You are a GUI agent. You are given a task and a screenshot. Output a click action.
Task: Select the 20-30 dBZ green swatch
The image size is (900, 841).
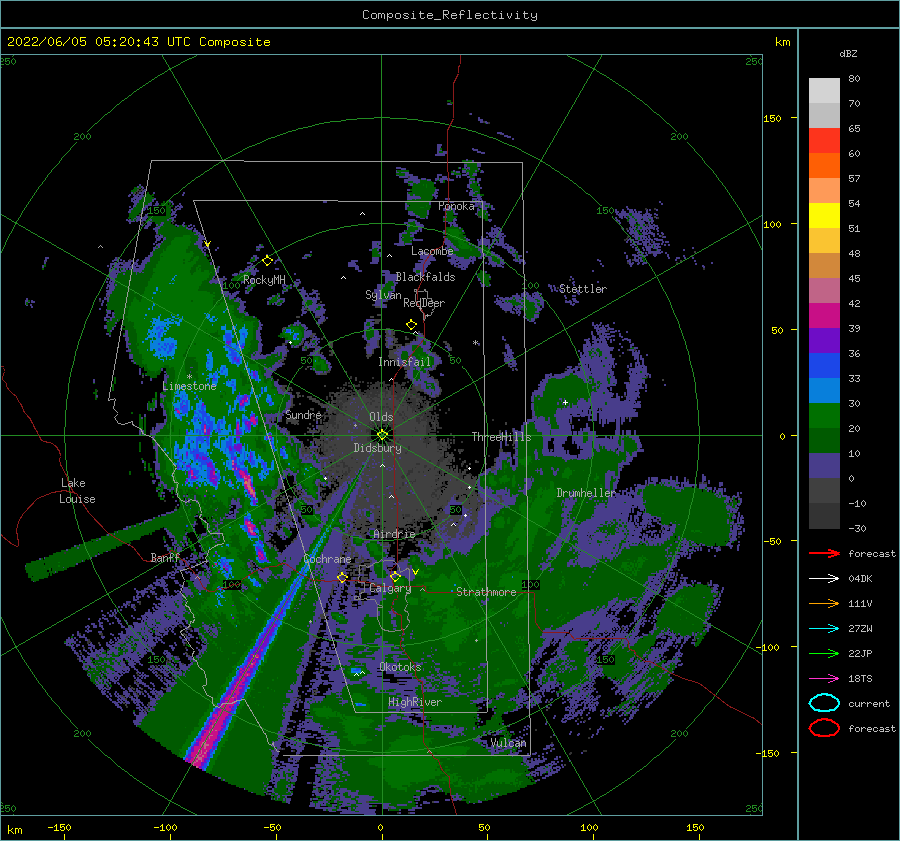point(824,415)
